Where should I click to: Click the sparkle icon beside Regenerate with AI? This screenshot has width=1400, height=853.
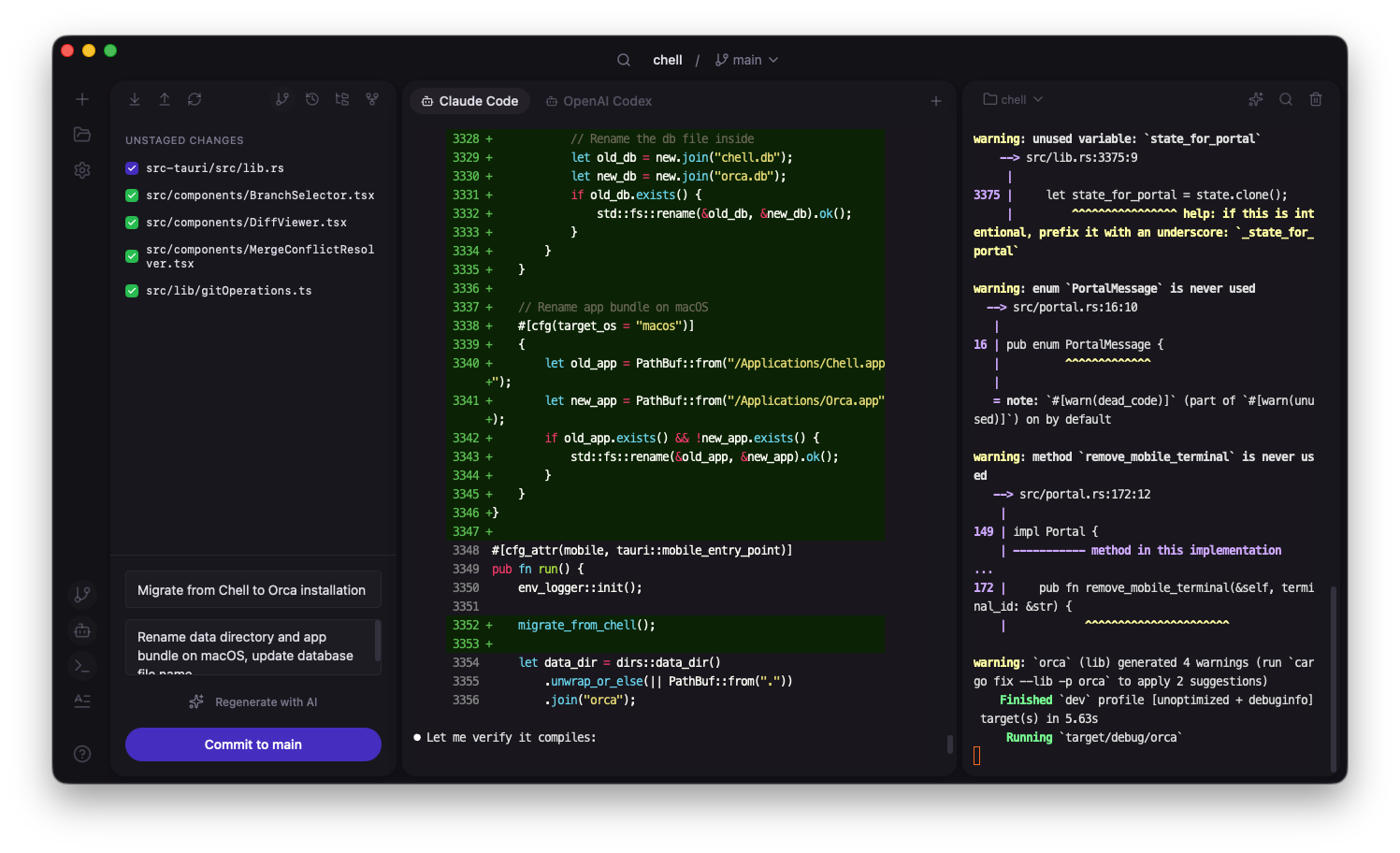[x=196, y=701]
